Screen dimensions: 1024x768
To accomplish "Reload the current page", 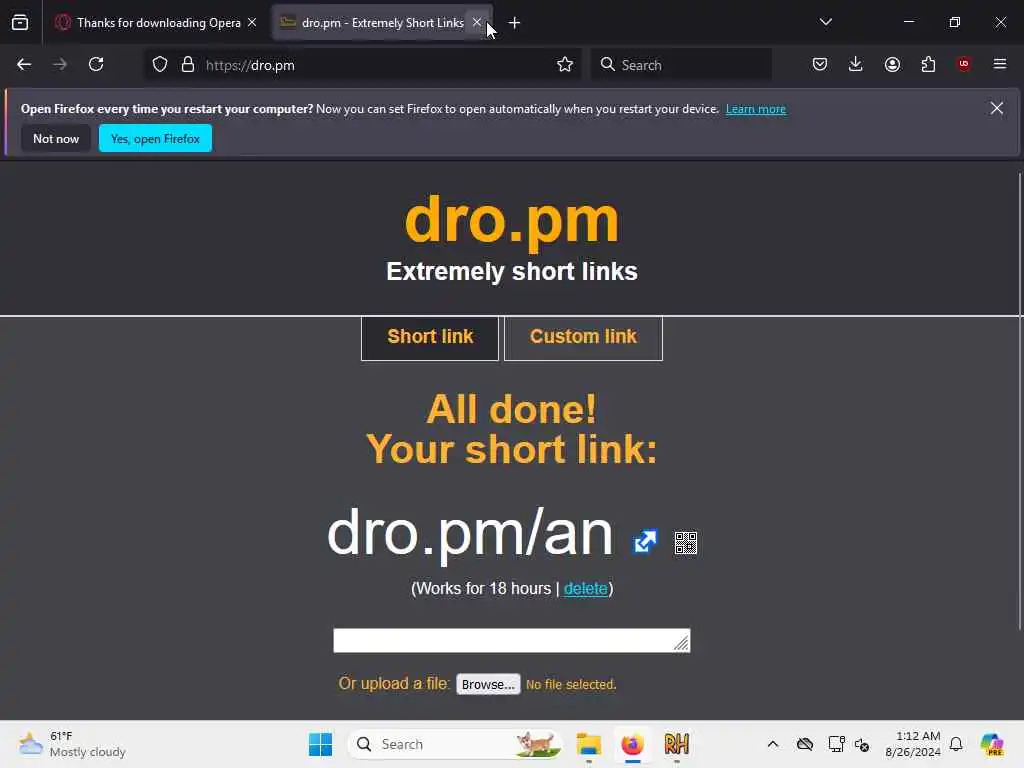I will point(96,64).
